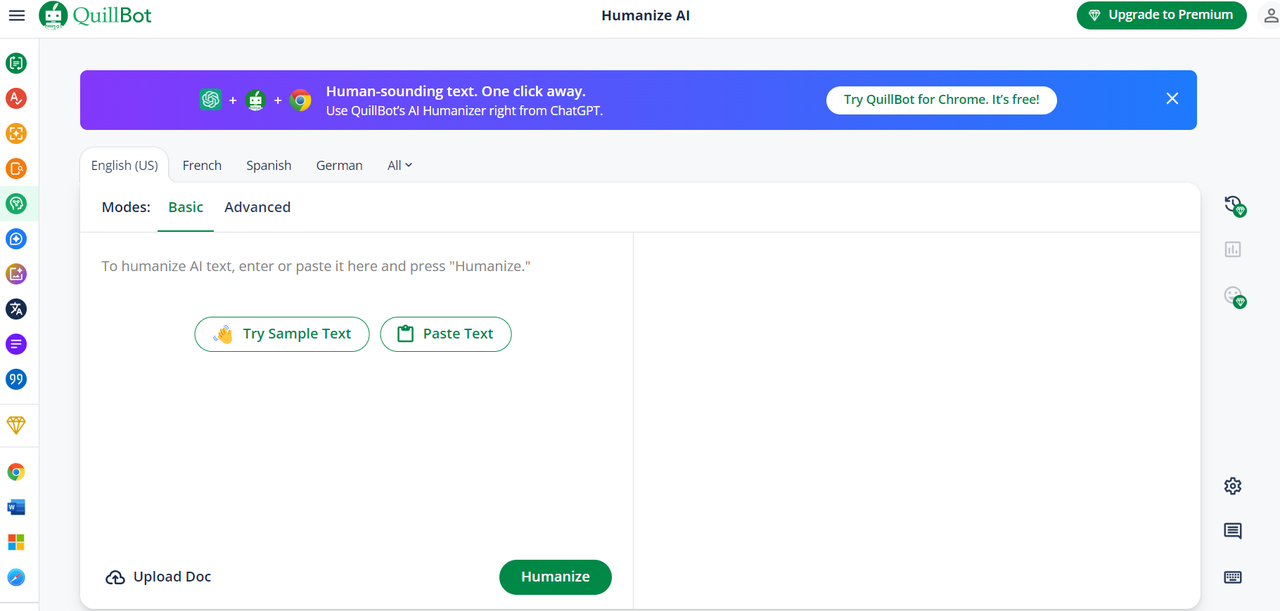Open the Feedback message icon
The width and height of the screenshot is (1280, 611).
click(1233, 531)
